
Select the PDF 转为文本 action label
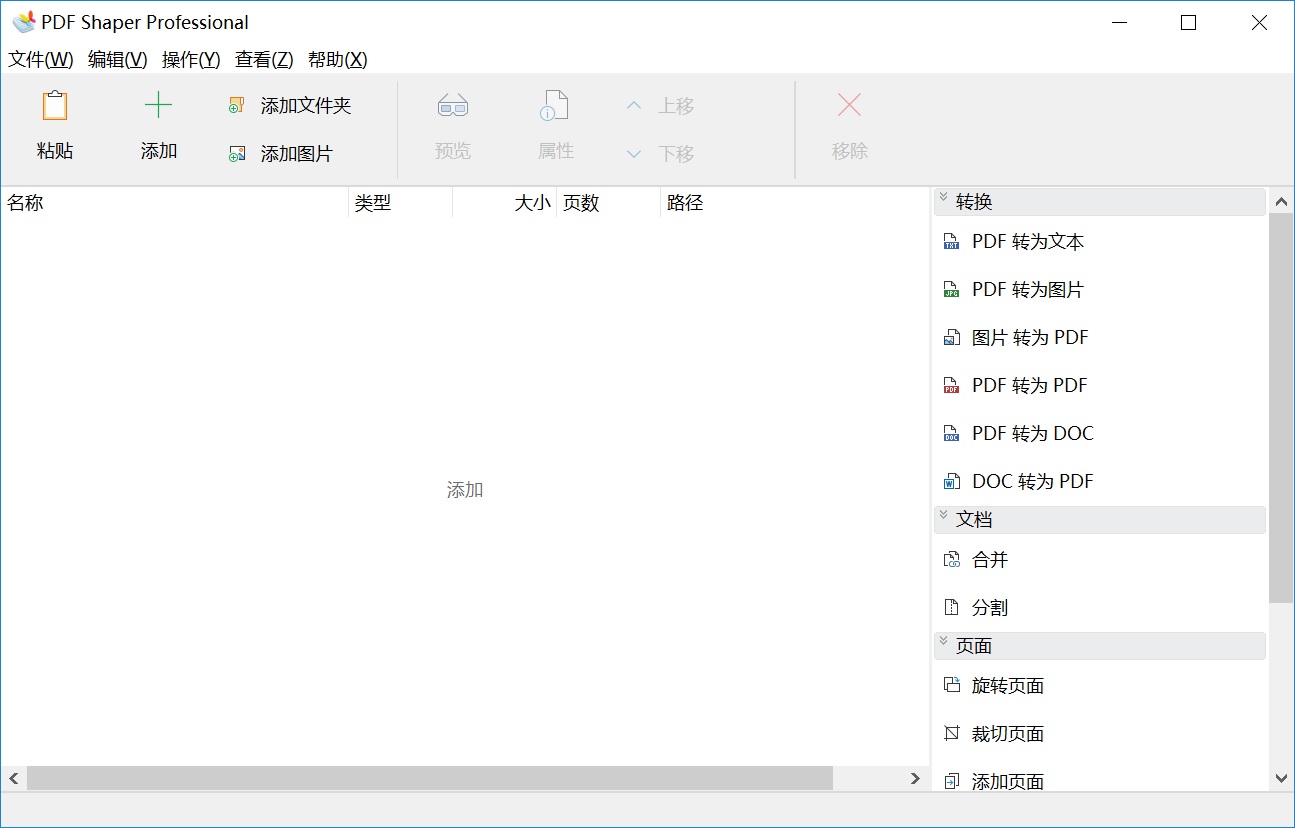click(x=1028, y=241)
